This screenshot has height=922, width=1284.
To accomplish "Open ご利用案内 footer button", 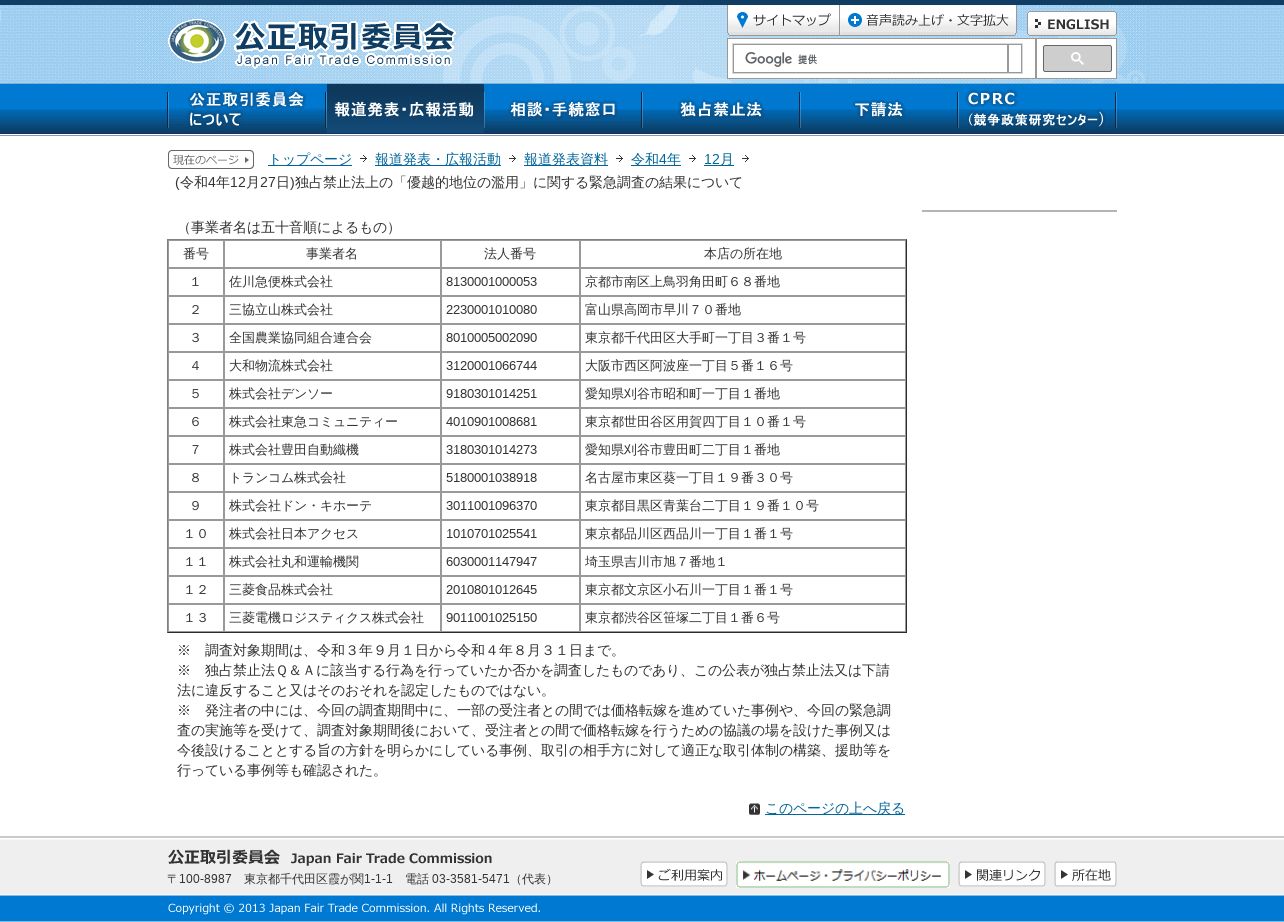I will click(x=684, y=874).
